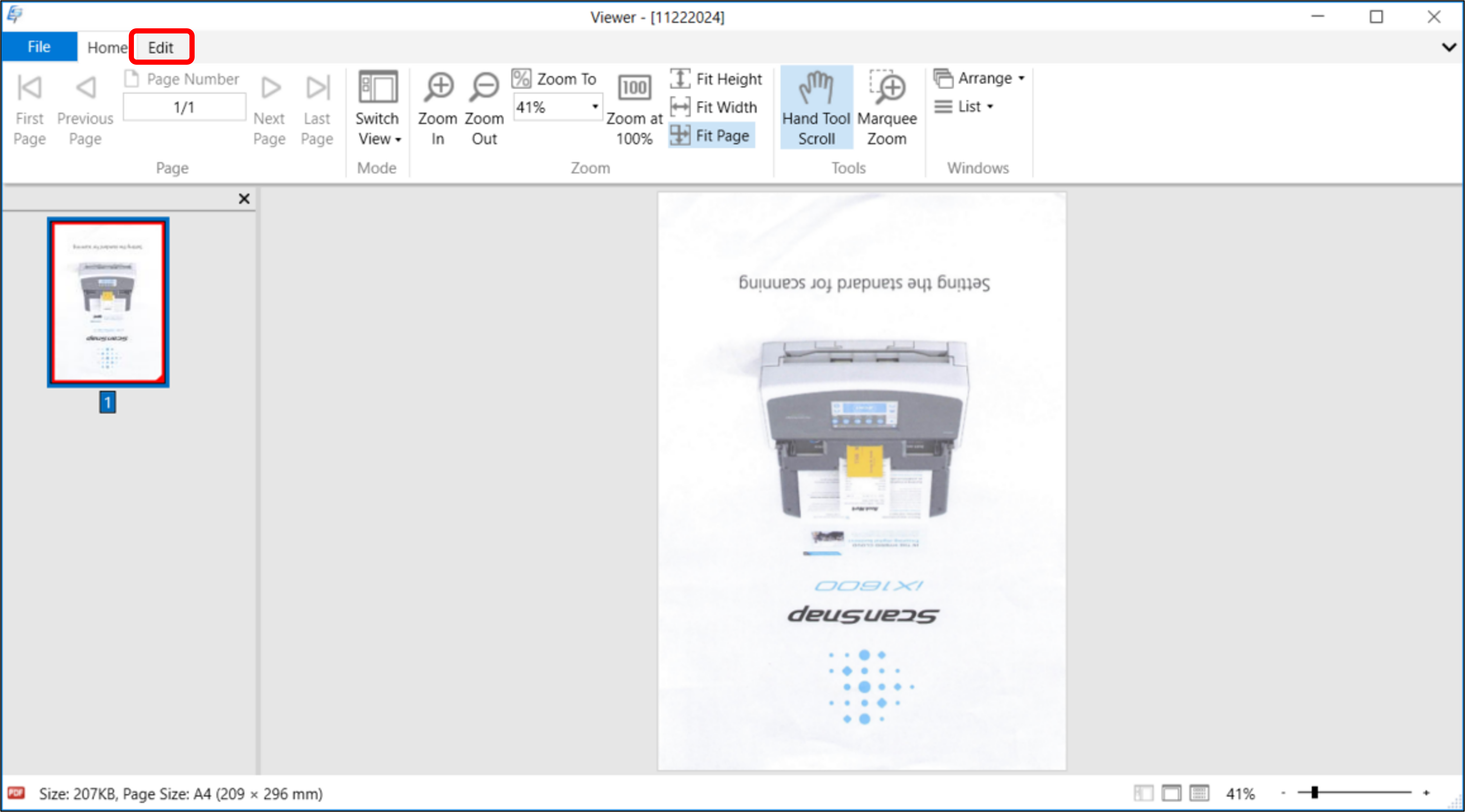Switch to thumbnail grid layout in status bar
The height and width of the screenshot is (812, 1465).
tap(1199, 793)
